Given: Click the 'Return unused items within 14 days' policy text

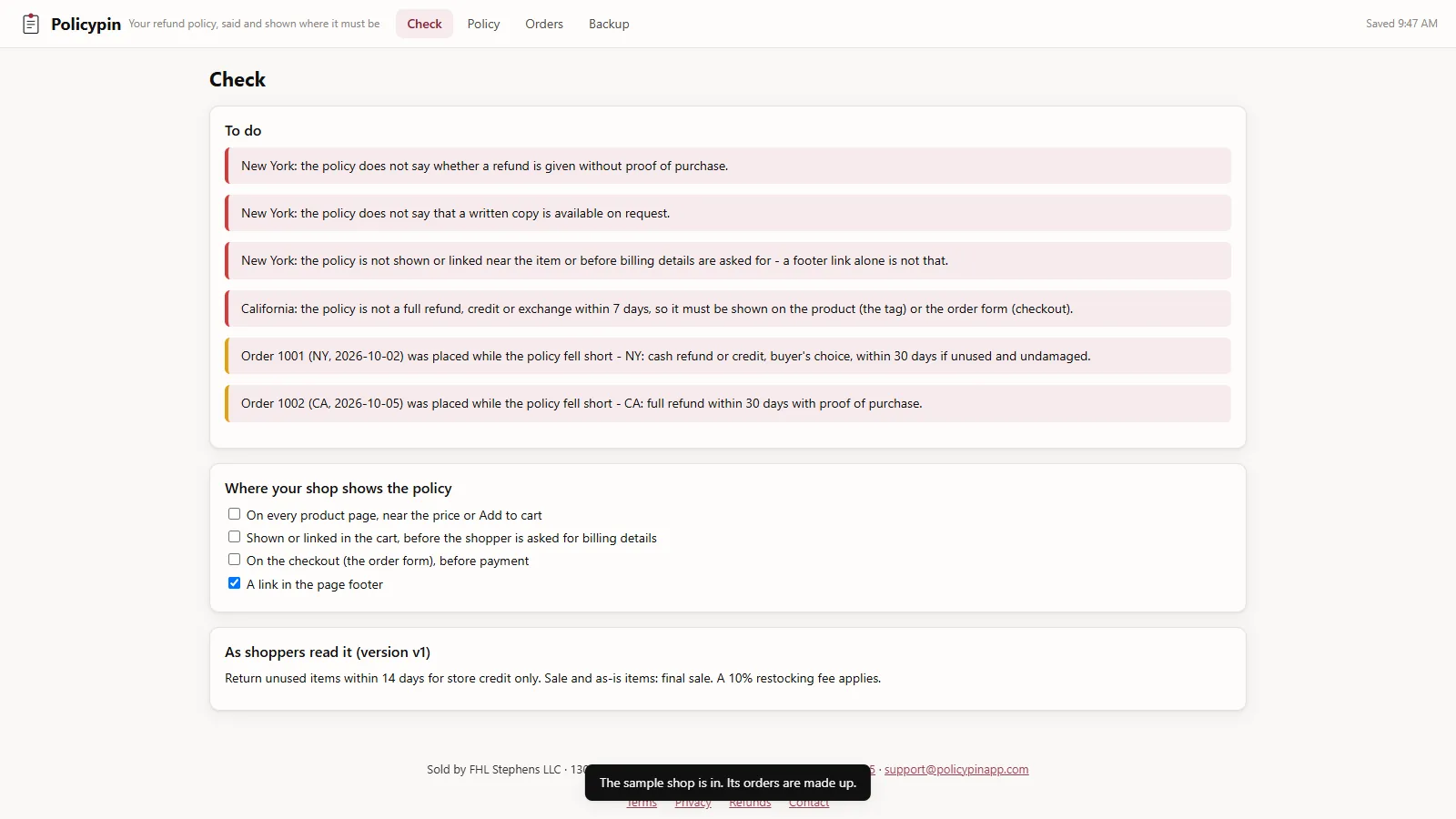Looking at the screenshot, I should point(552,678).
